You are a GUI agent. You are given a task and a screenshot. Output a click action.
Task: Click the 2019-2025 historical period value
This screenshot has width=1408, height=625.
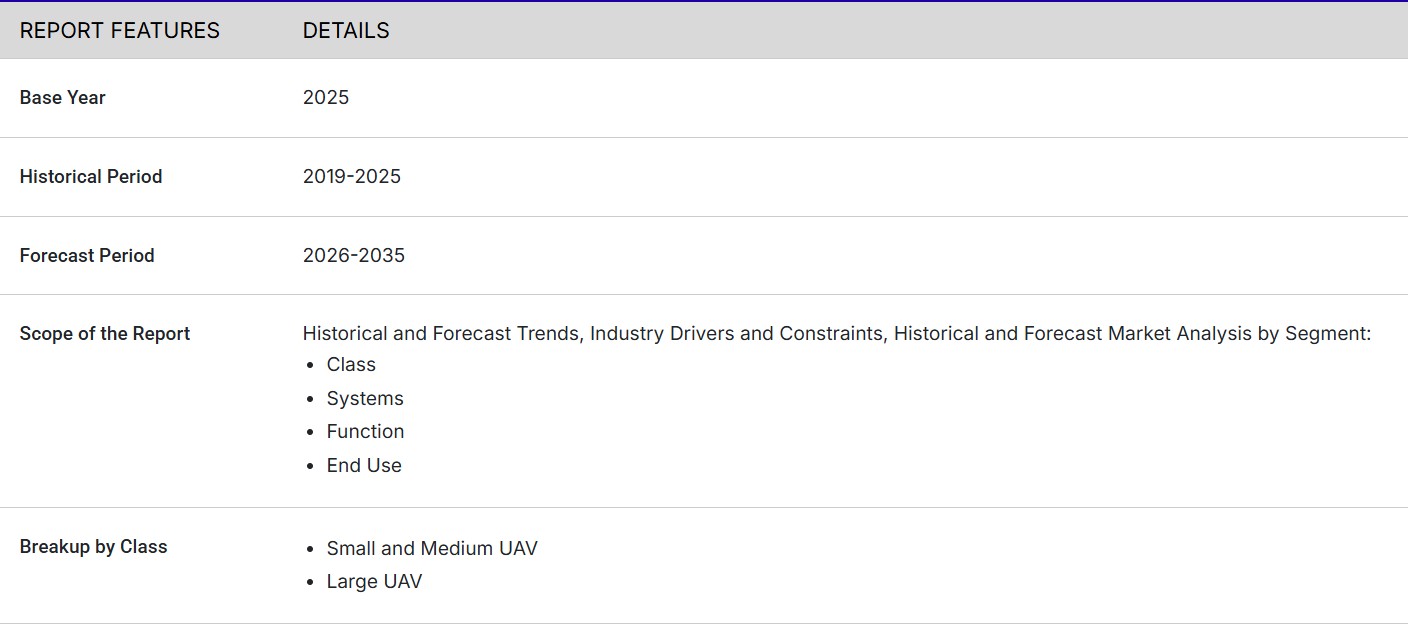click(351, 177)
